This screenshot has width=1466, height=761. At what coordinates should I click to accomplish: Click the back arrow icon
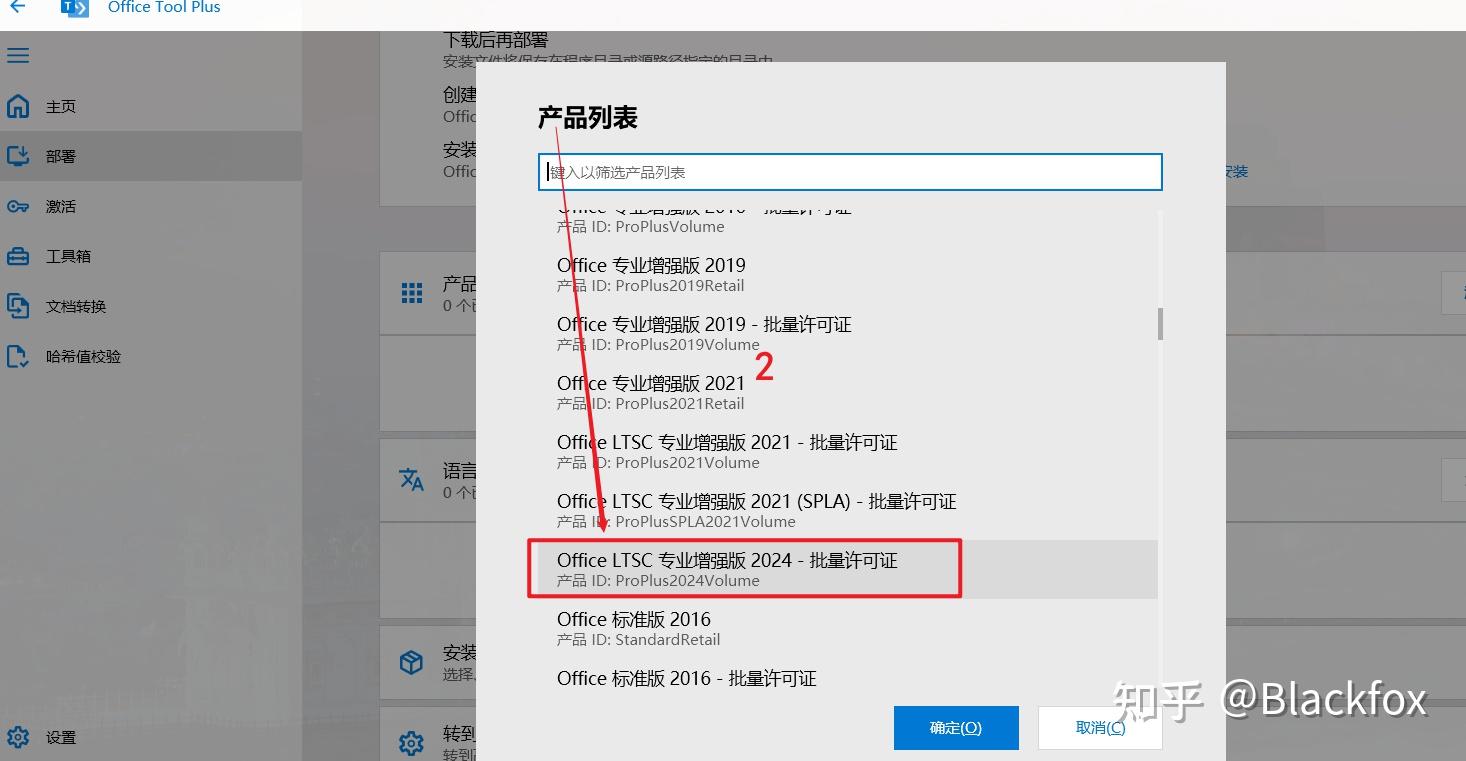pyautogui.click(x=17, y=6)
